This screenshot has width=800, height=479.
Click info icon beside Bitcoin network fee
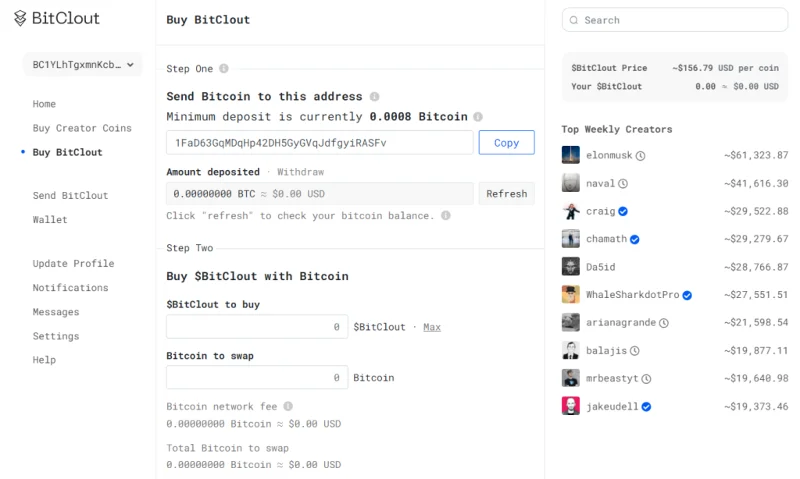(288, 406)
